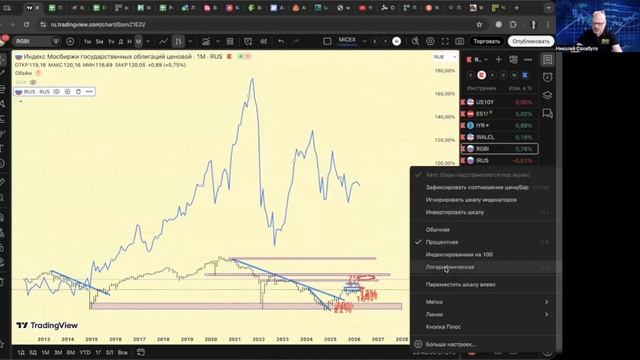Toggle the eye icon on hidden indicator legend
640x360 pixels.
pos(33,82)
